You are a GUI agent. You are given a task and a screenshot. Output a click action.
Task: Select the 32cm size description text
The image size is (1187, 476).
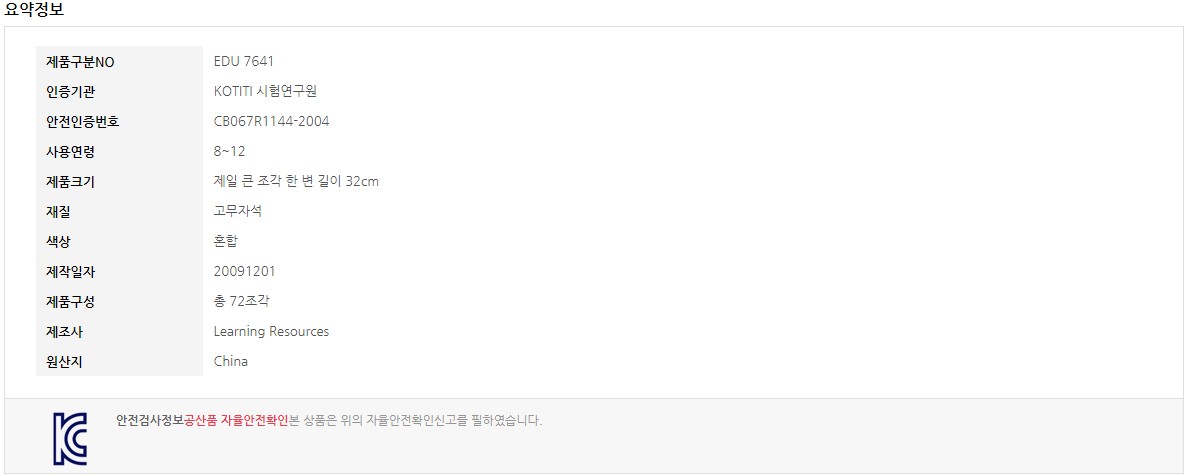pos(296,182)
